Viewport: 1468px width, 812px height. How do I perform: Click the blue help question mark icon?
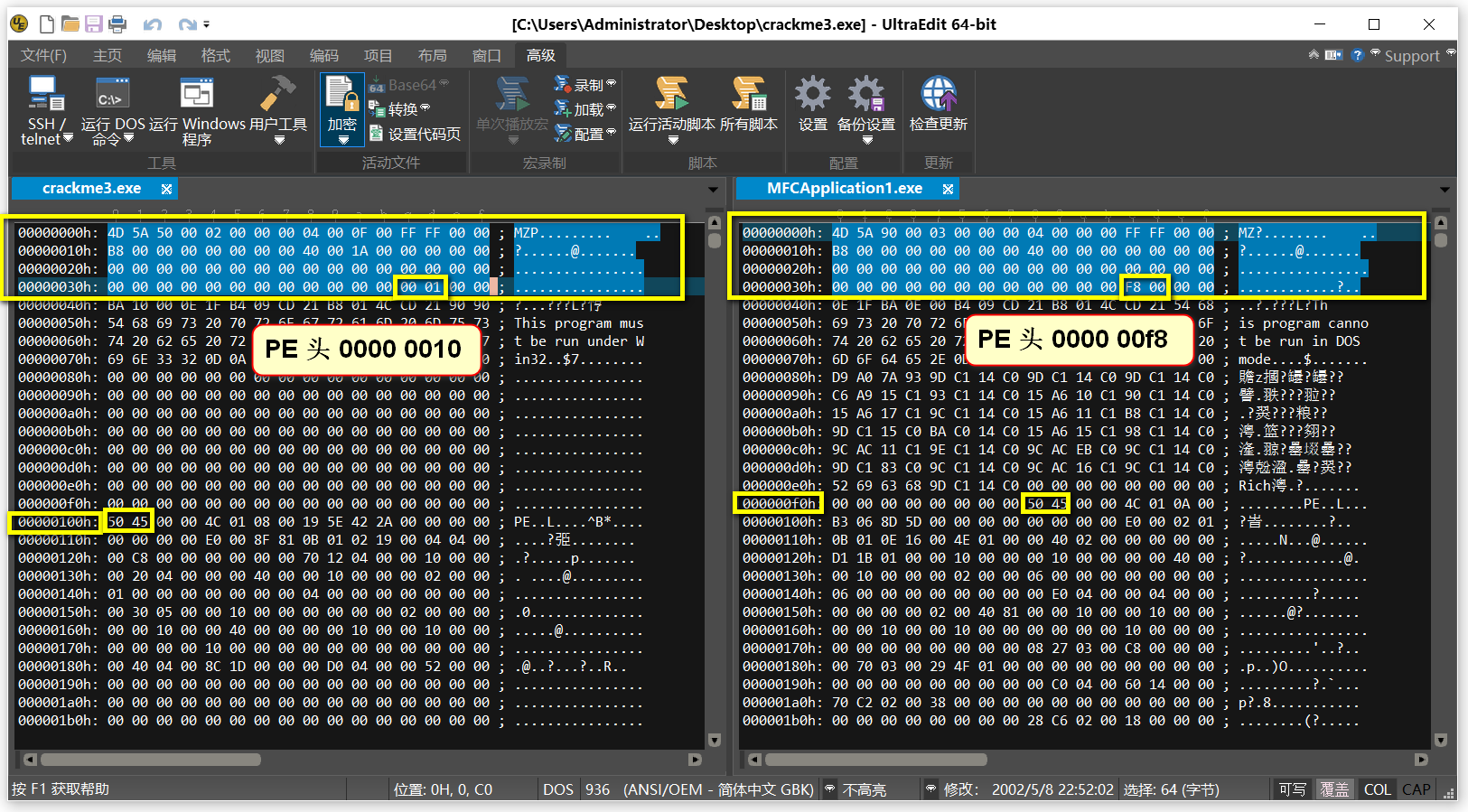pyautogui.click(x=1357, y=55)
